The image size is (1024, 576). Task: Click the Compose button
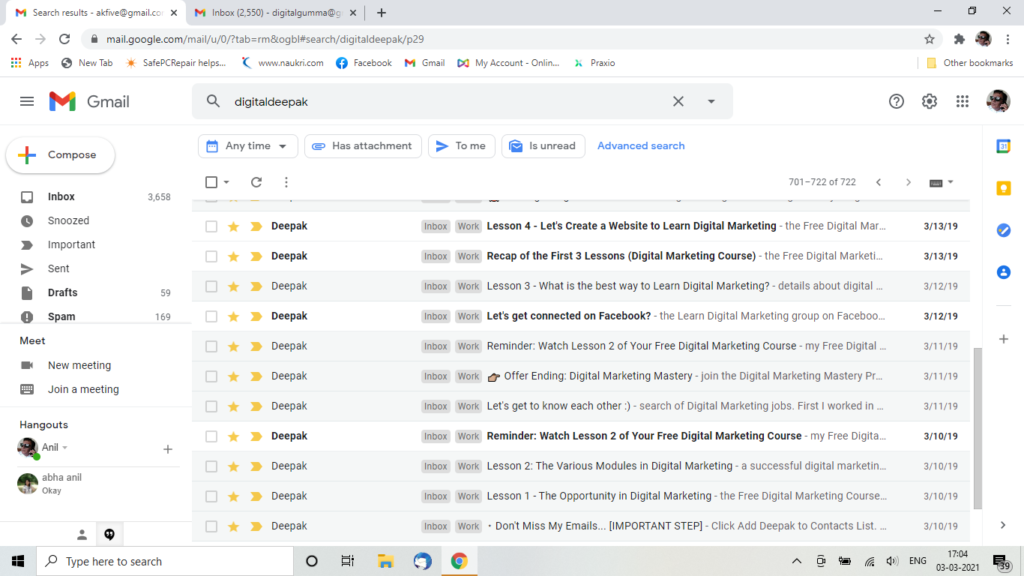(60, 155)
